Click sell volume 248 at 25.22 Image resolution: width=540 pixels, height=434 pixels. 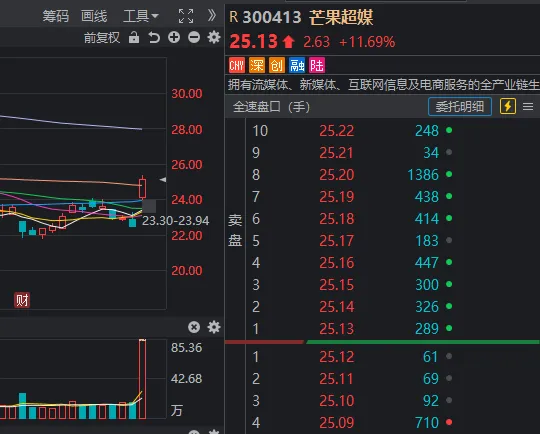tap(427, 131)
